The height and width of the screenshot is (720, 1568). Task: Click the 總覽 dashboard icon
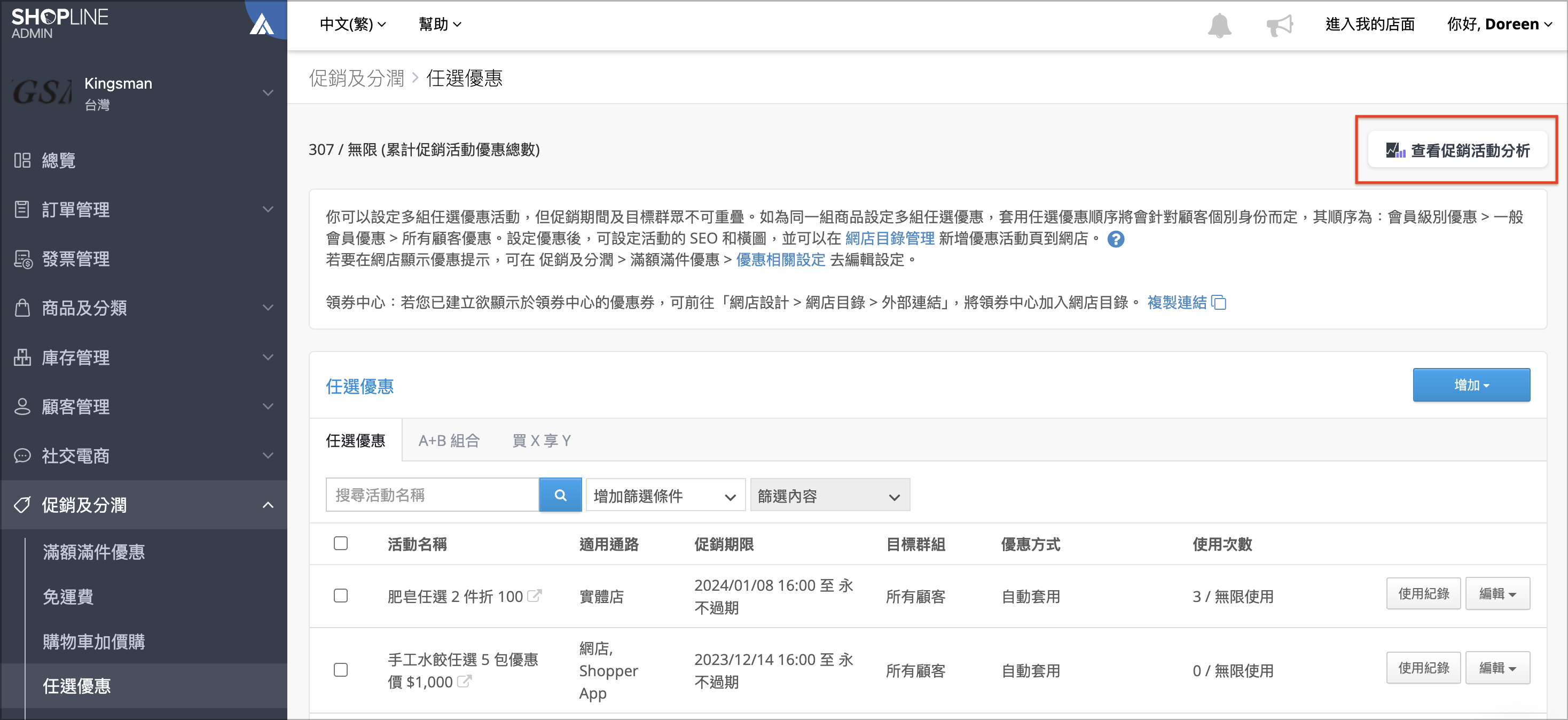tap(22, 160)
